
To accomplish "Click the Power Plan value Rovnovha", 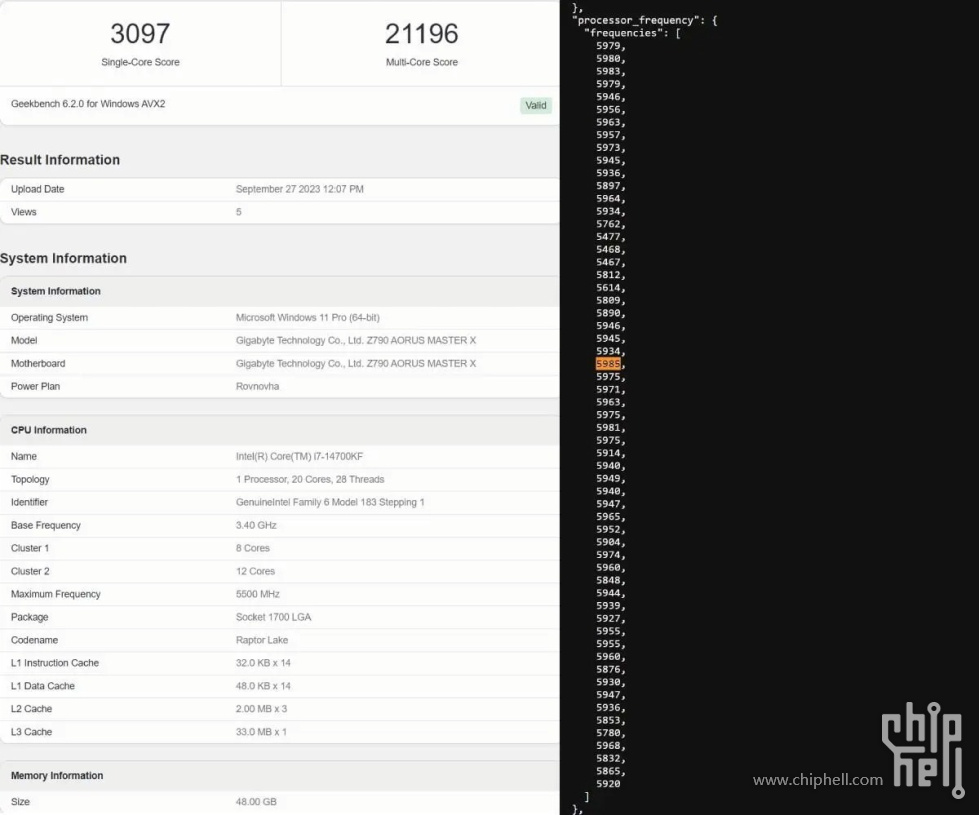I will point(257,387).
